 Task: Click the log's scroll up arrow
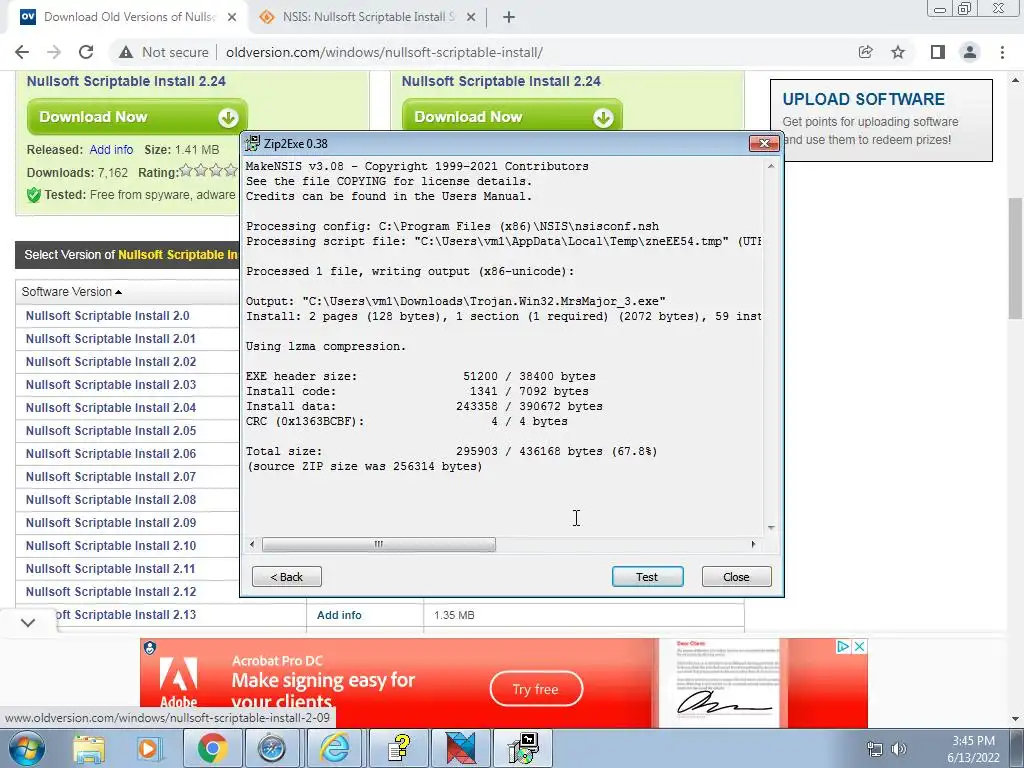click(771, 167)
